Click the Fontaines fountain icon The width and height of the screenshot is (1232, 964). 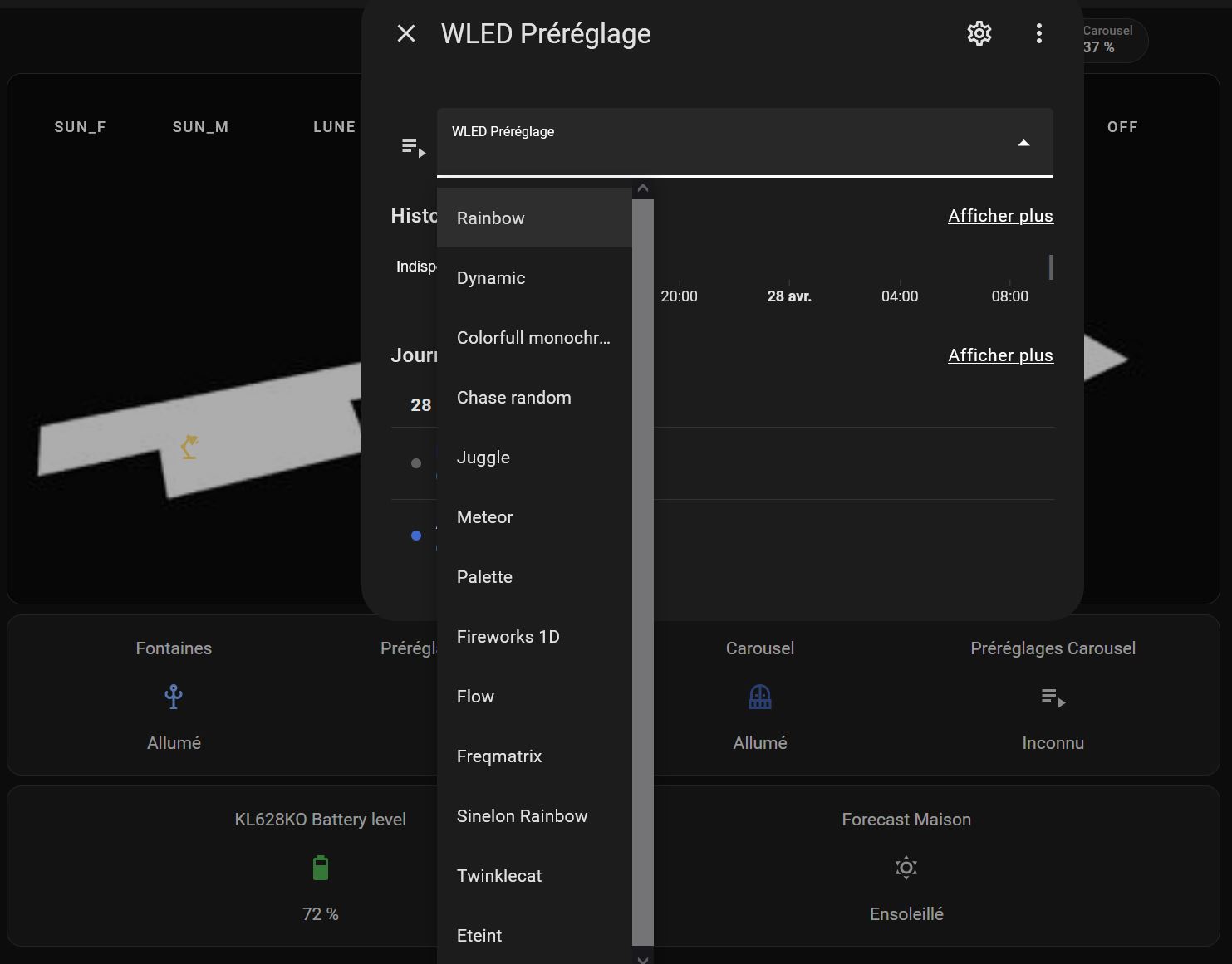click(x=174, y=696)
